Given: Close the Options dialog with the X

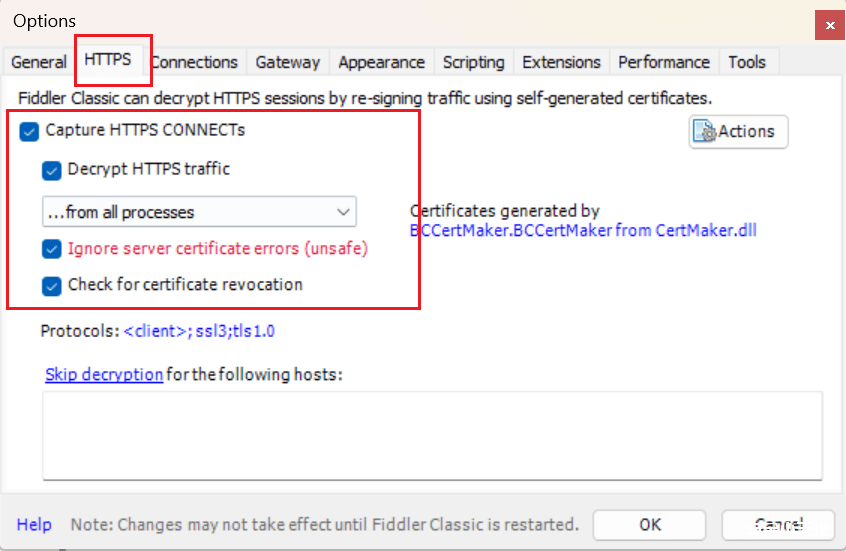Looking at the screenshot, I should (830, 25).
